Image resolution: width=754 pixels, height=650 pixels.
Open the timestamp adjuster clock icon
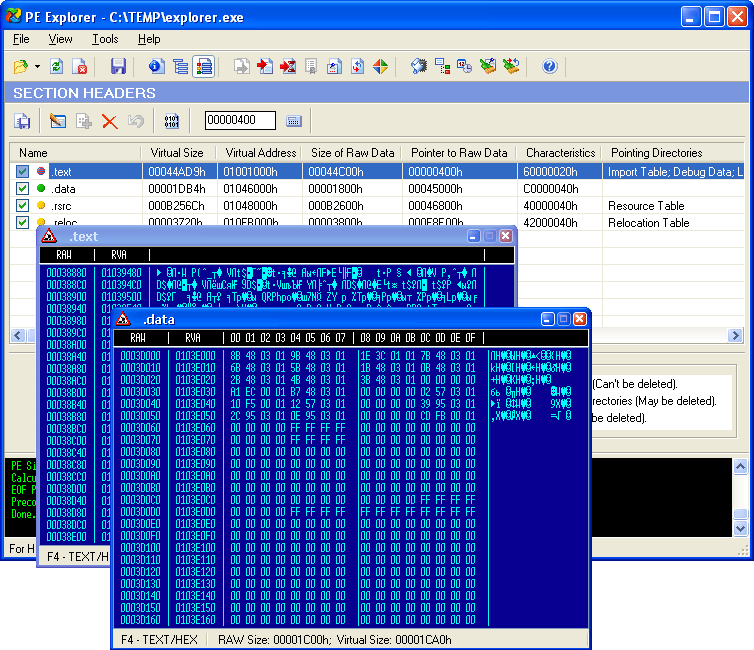[465, 66]
